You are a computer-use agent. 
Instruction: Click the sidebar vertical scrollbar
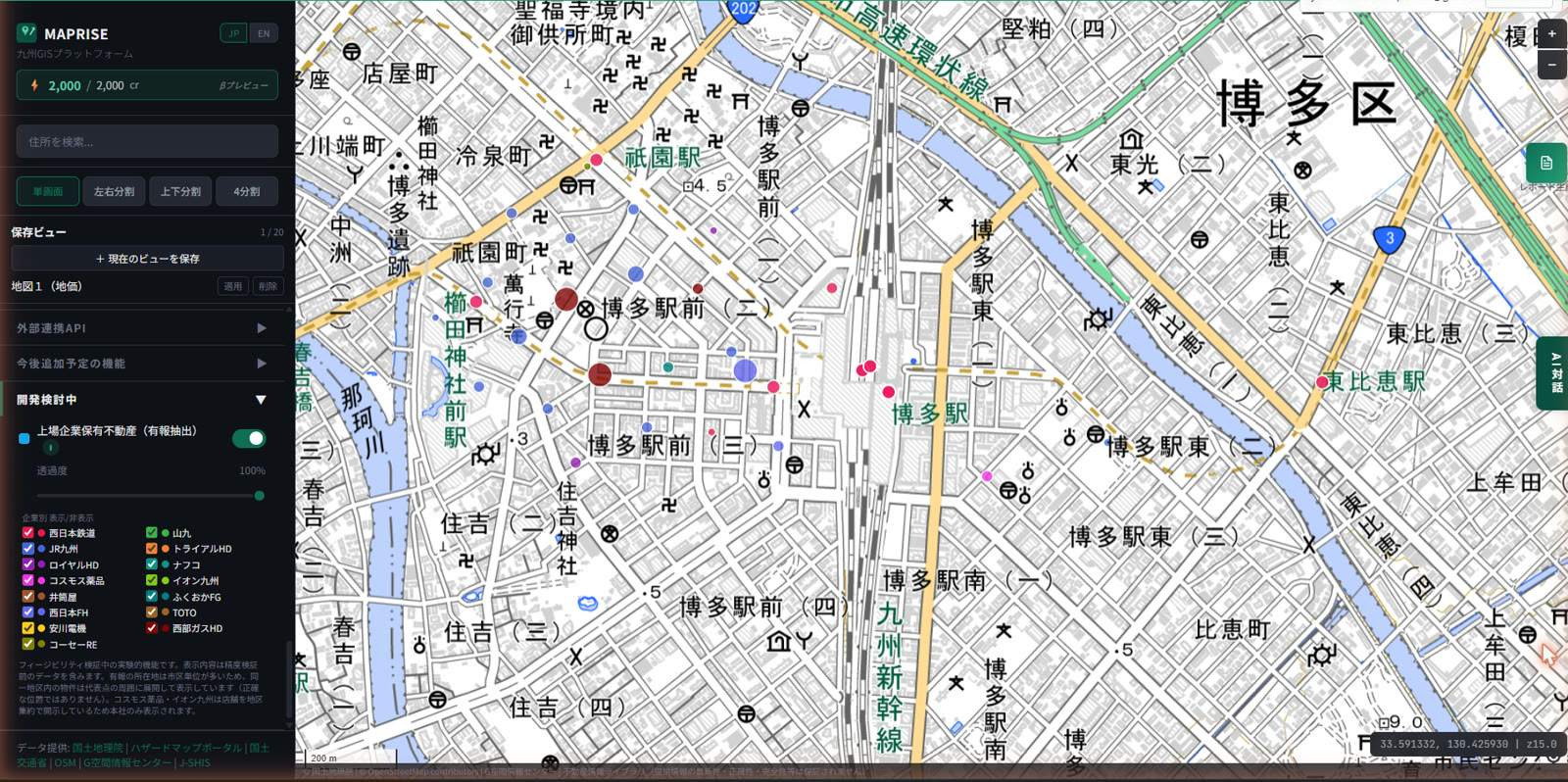[x=287, y=681]
